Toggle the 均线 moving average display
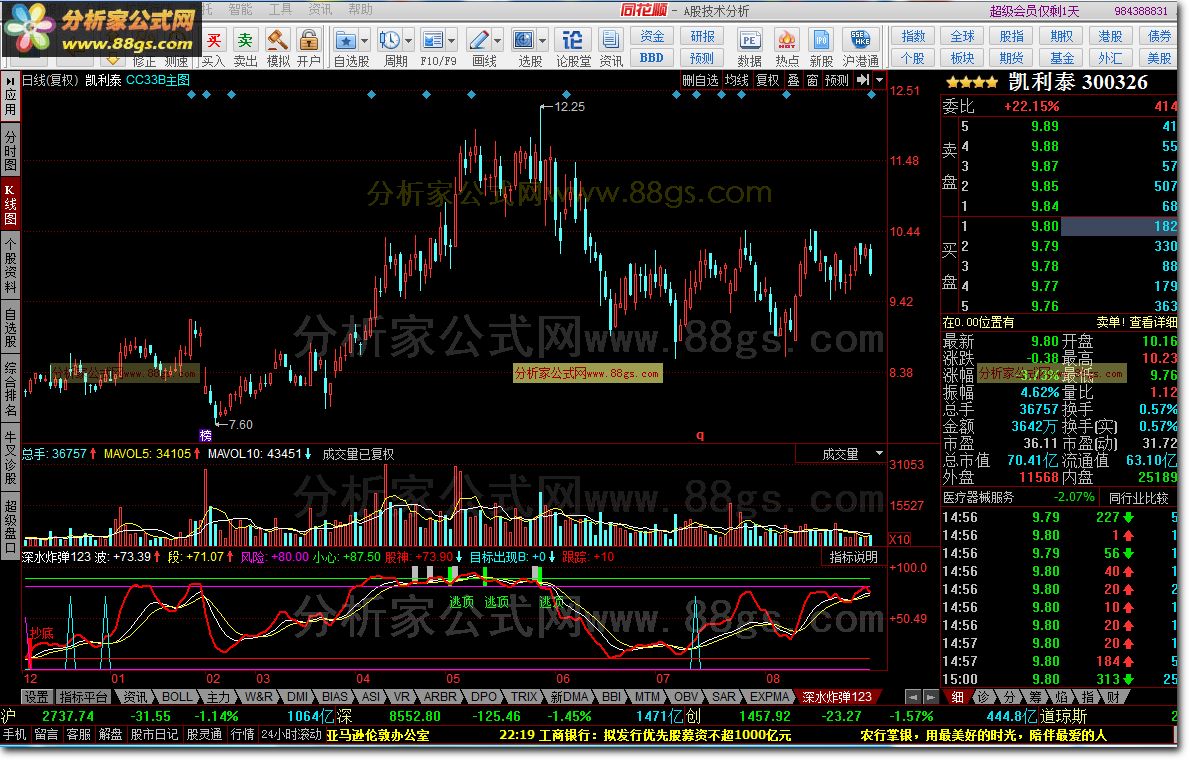 point(736,80)
